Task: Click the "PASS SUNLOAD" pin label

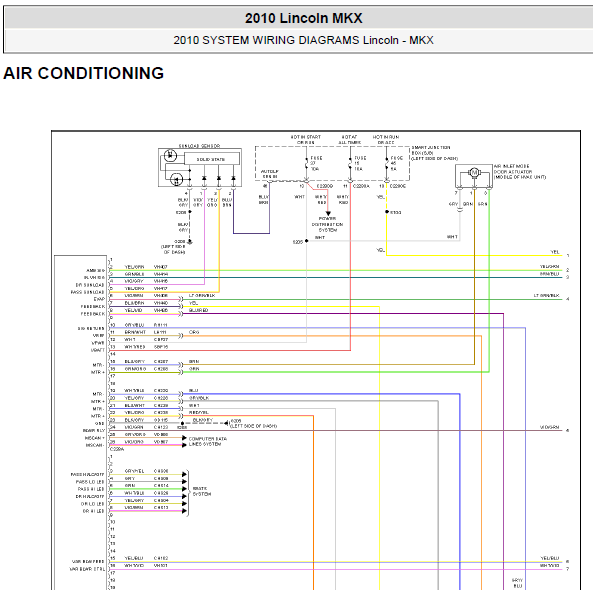Action: [x=88, y=292]
